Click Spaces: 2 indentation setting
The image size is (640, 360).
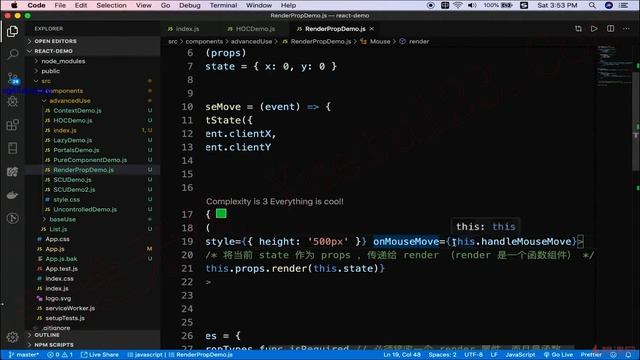pyautogui.click(x=442, y=355)
